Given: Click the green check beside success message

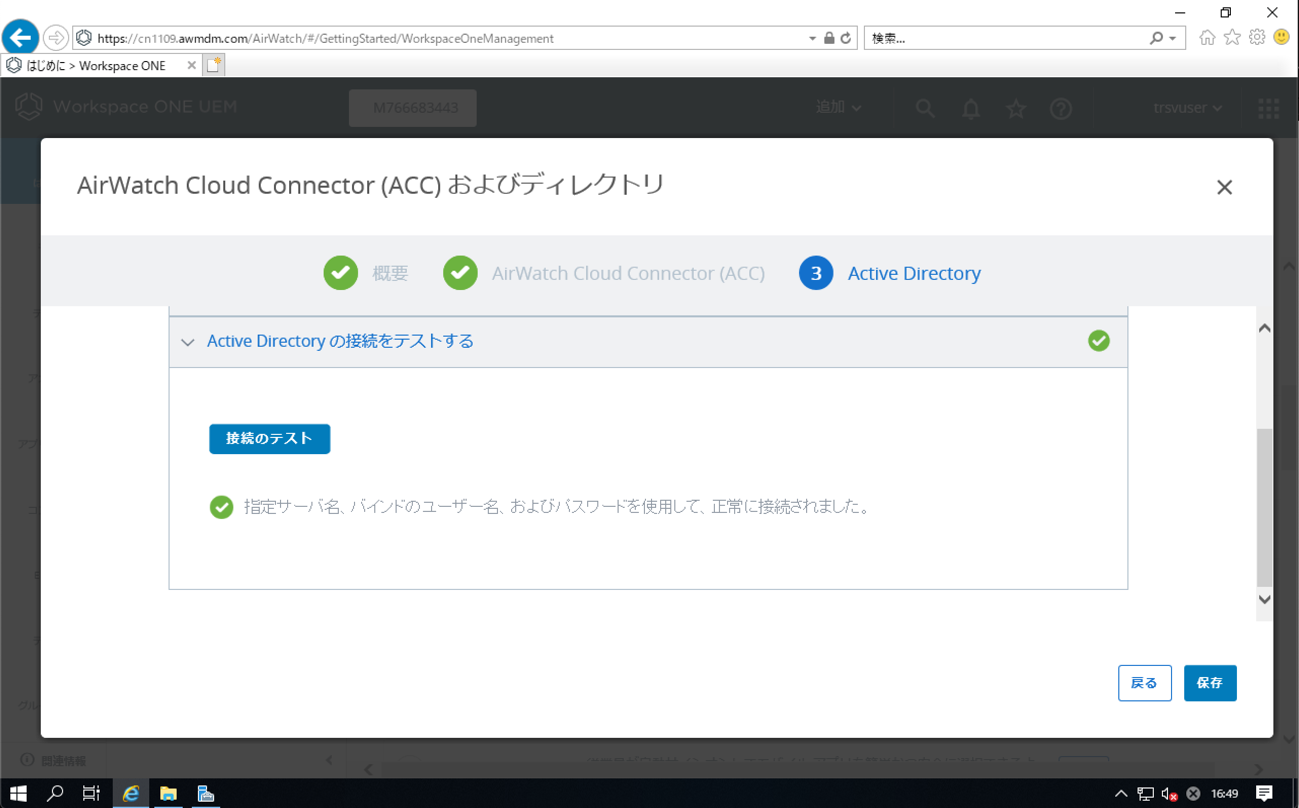Looking at the screenshot, I should click(222, 507).
